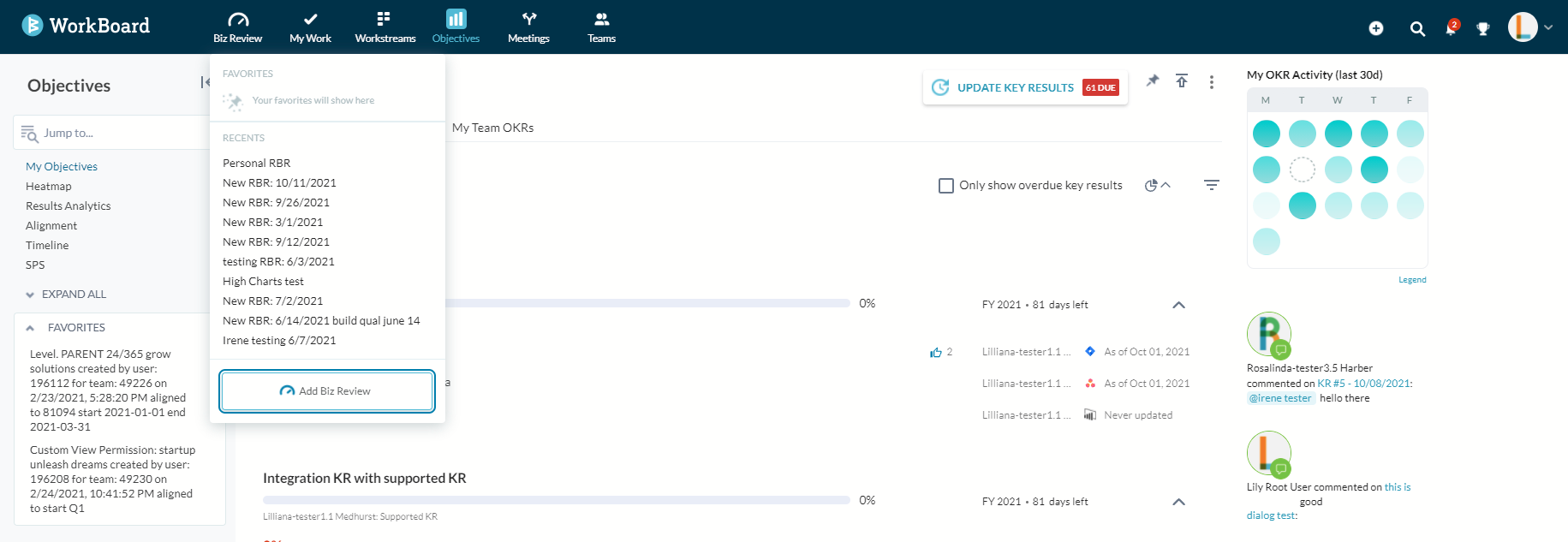The height and width of the screenshot is (542, 1568).
Task: Open search with the magnifier icon
Action: [1417, 29]
